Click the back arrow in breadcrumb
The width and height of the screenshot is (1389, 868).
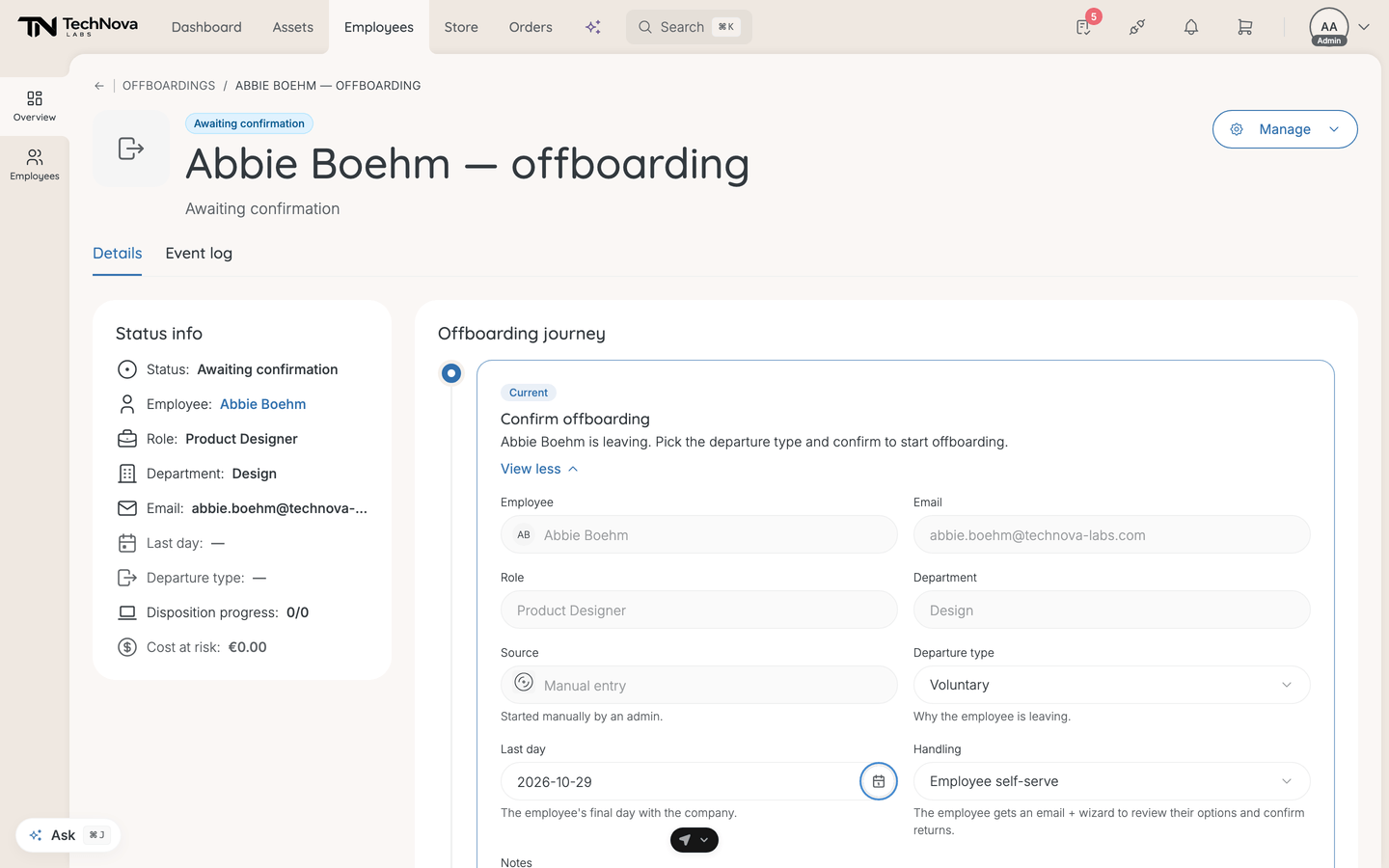pyautogui.click(x=99, y=86)
